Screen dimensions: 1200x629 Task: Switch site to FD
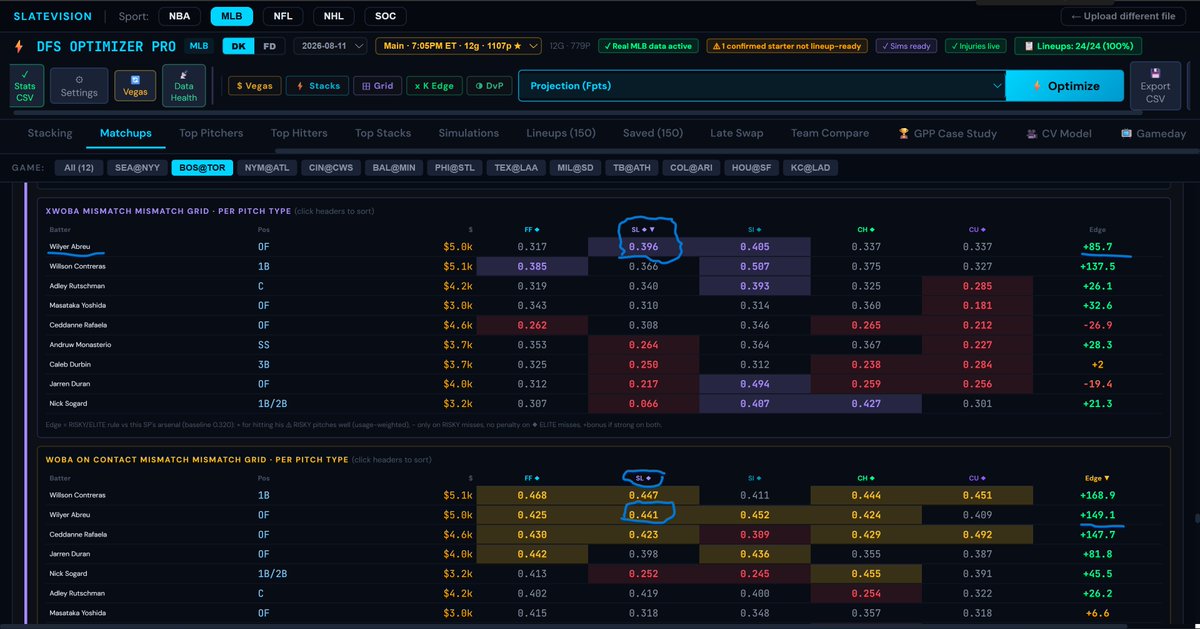point(270,46)
